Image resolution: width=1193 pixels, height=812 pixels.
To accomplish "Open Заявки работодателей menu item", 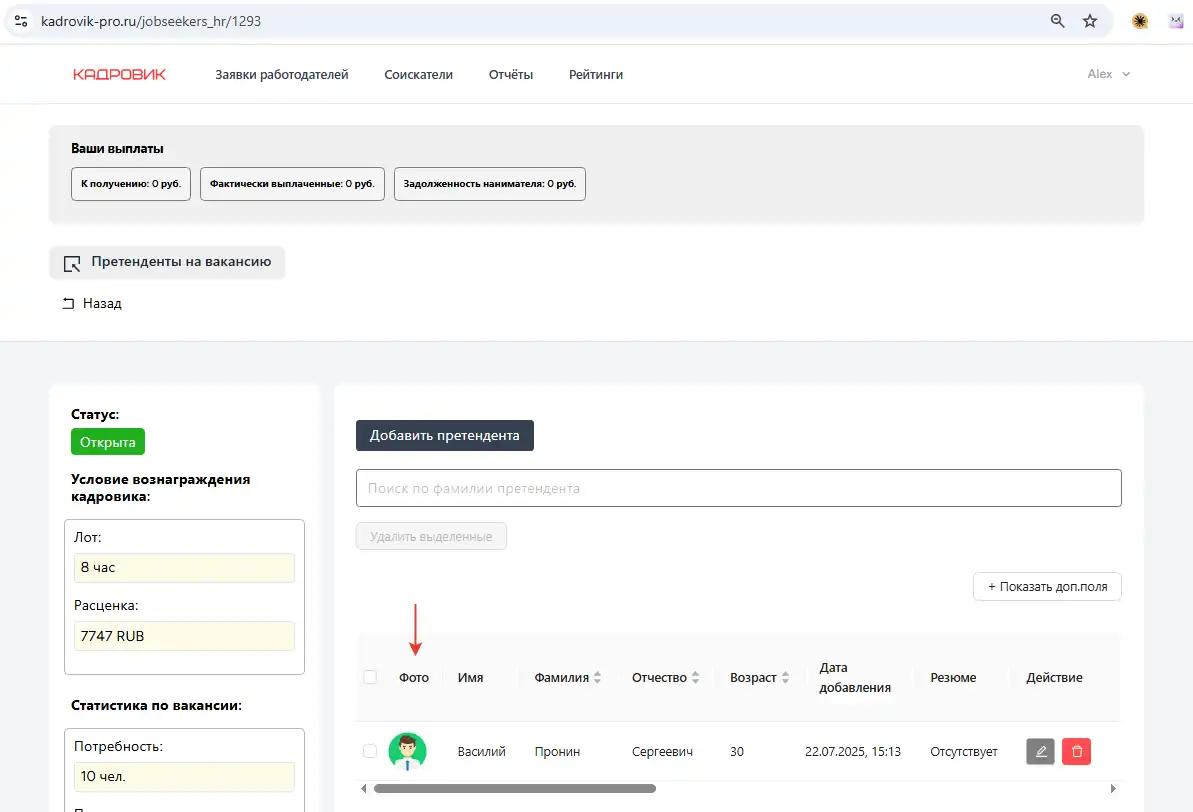I will [282, 74].
